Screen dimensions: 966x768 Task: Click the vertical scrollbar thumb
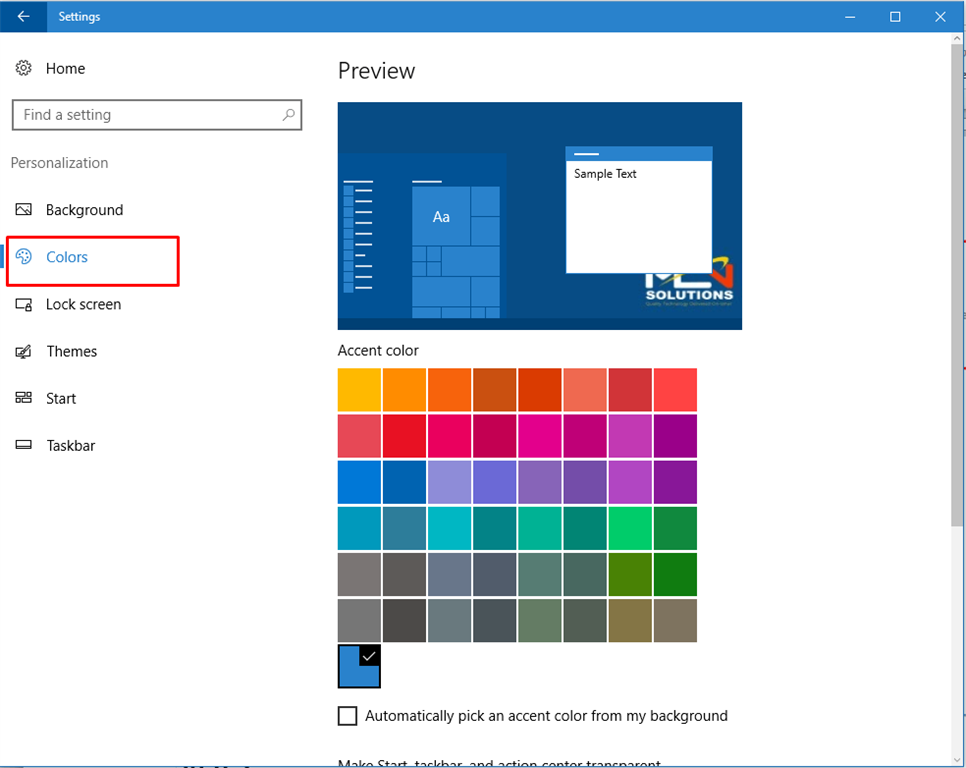coord(957,285)
